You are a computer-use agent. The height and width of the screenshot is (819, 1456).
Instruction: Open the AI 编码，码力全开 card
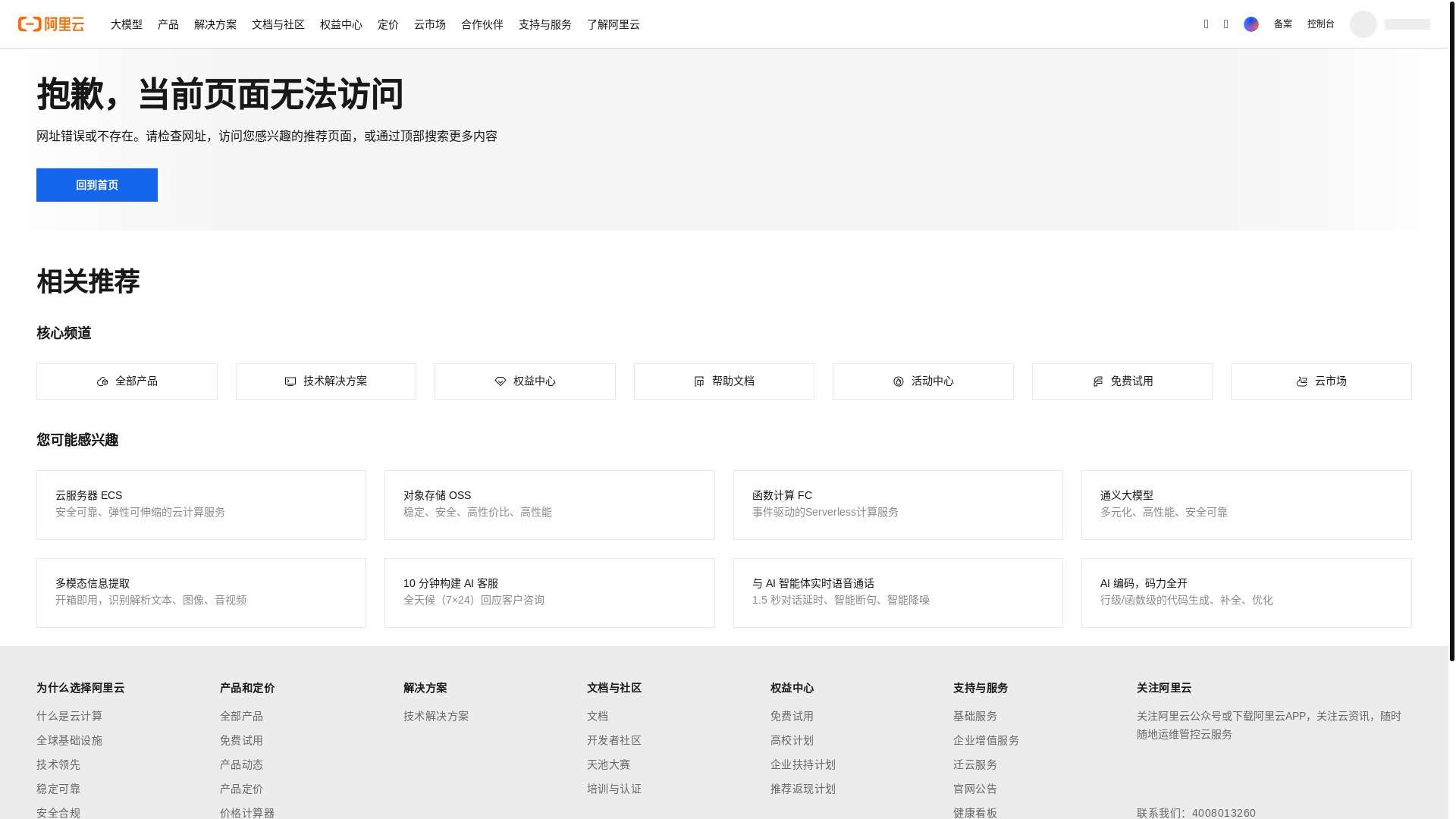[x=1247, y=593]
